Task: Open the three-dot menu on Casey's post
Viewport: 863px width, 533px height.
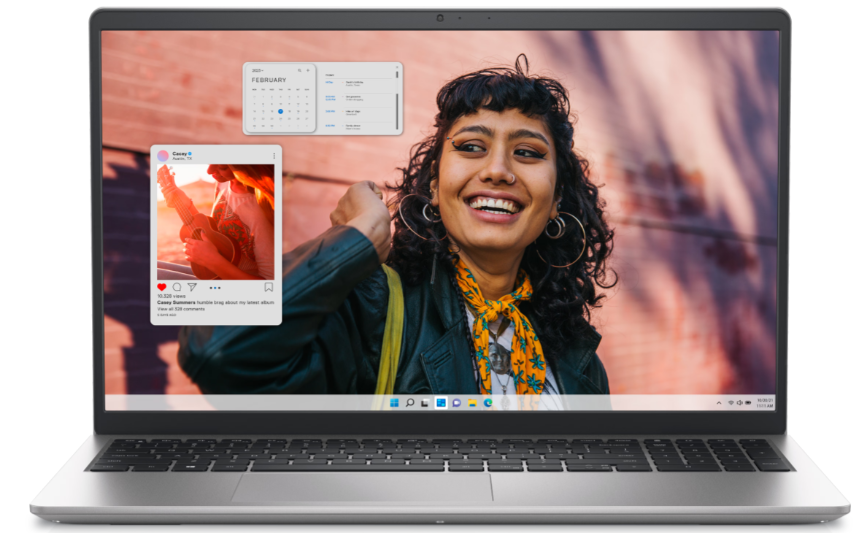Action: (x=273, y=156)
